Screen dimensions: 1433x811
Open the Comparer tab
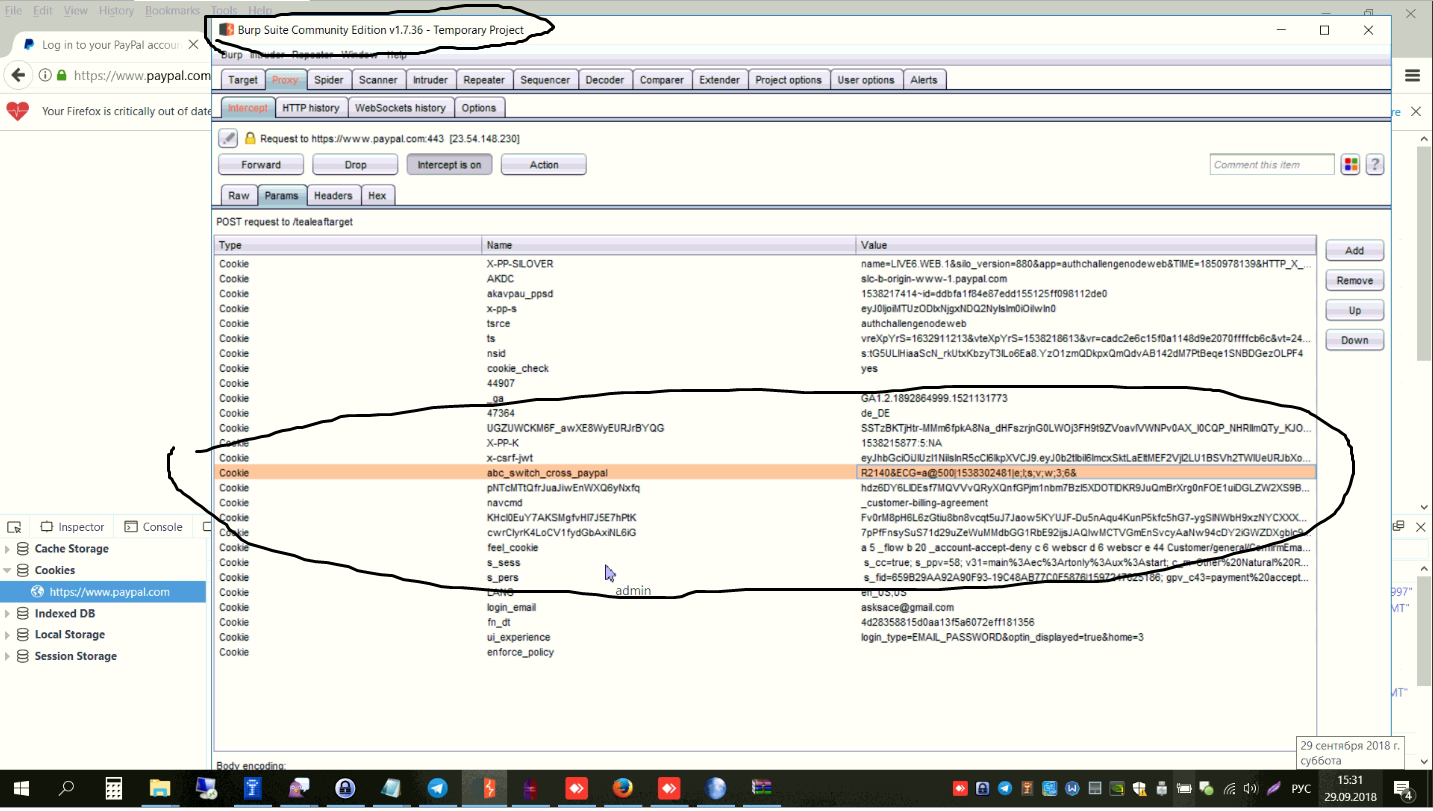click(x=662, y=80)
